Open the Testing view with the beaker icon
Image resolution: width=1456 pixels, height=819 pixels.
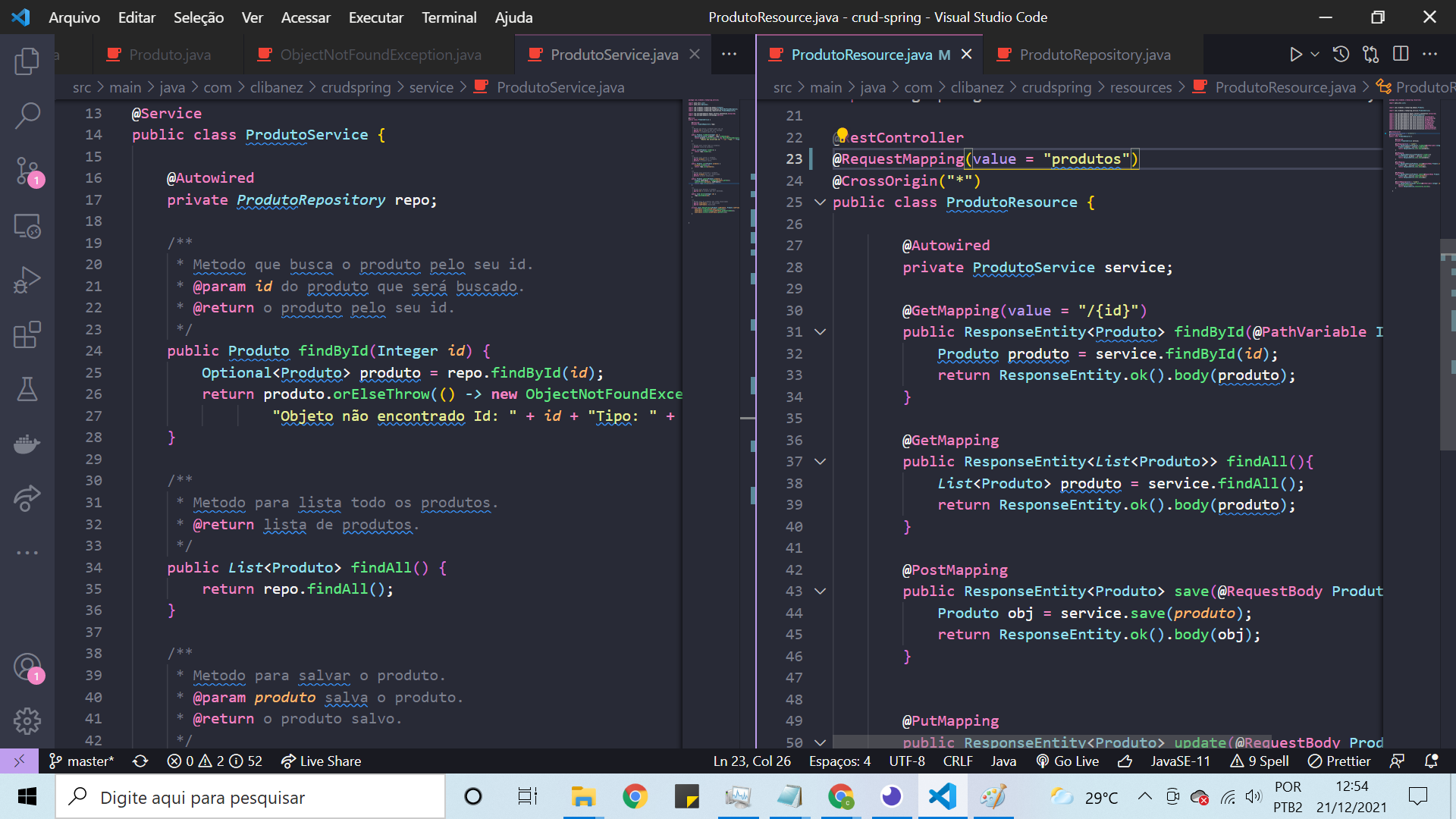point(27,389)
